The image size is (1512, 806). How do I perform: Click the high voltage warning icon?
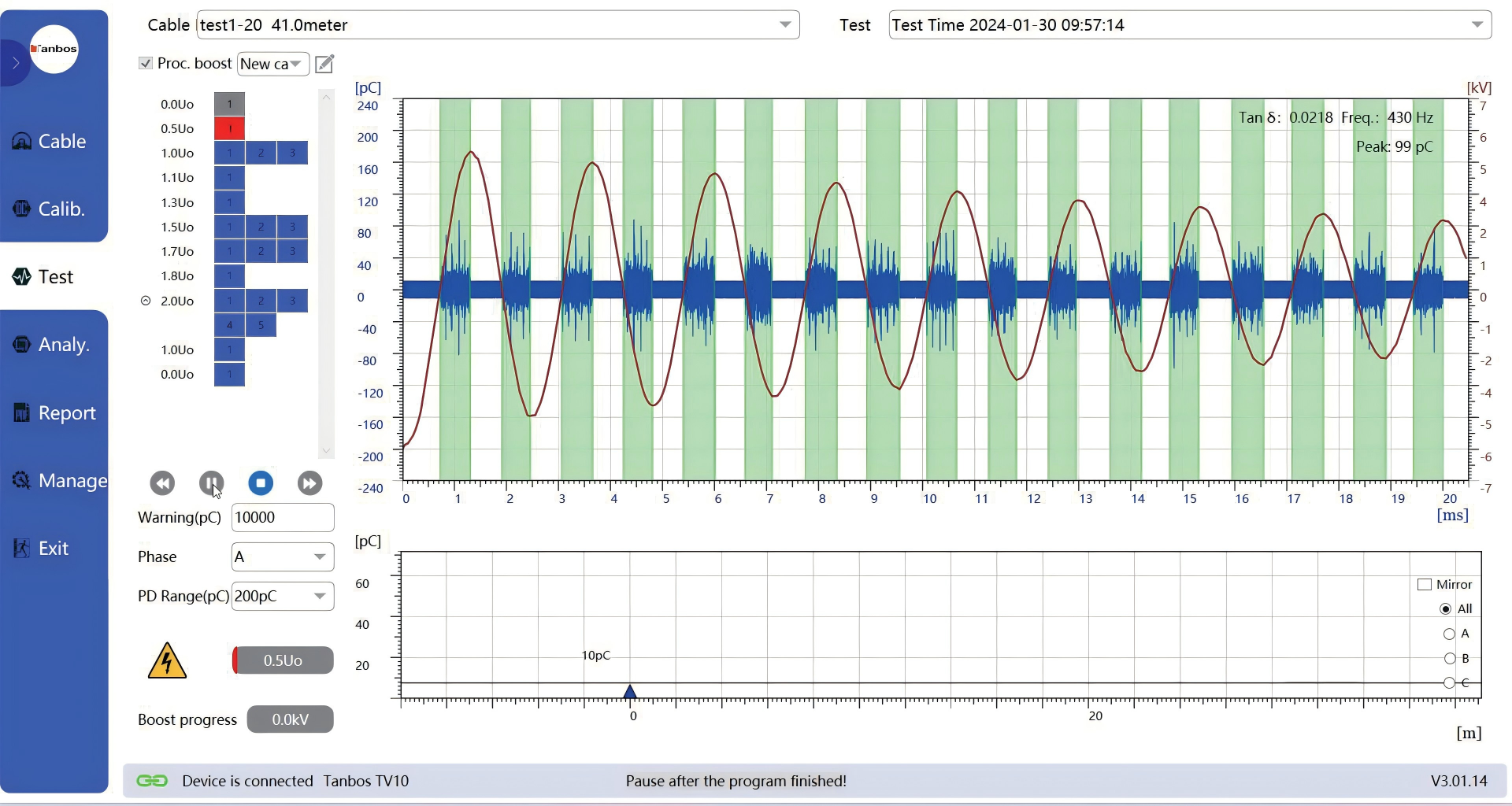[167, 661]
